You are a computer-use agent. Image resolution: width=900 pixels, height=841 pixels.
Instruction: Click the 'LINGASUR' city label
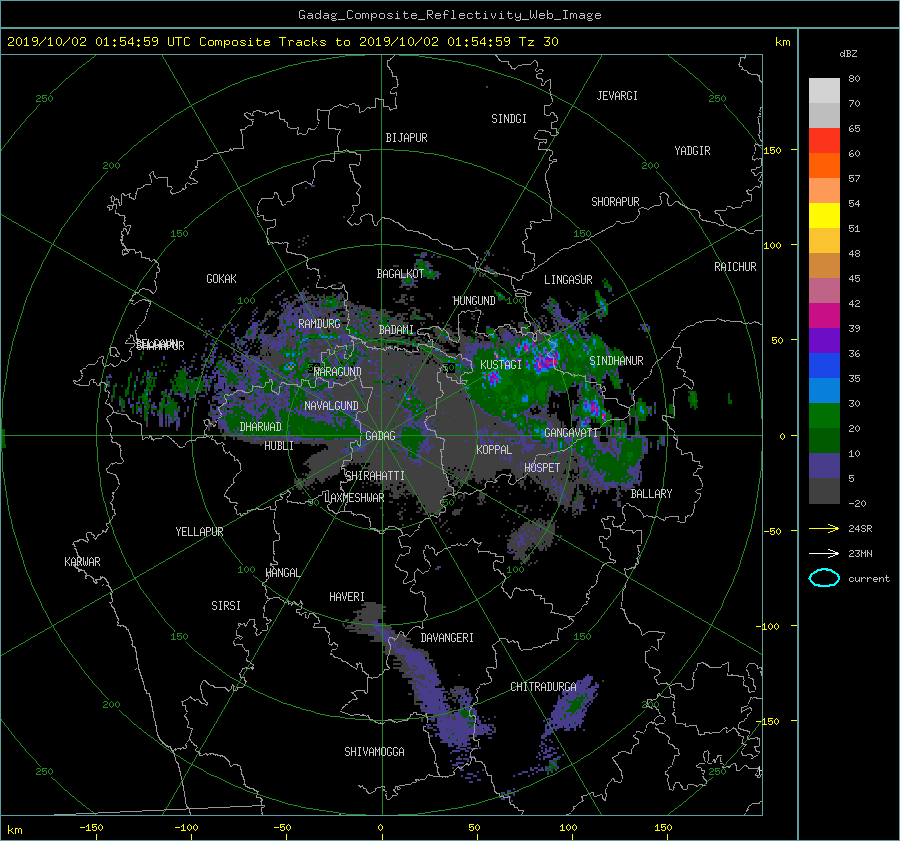coord(568,280)
